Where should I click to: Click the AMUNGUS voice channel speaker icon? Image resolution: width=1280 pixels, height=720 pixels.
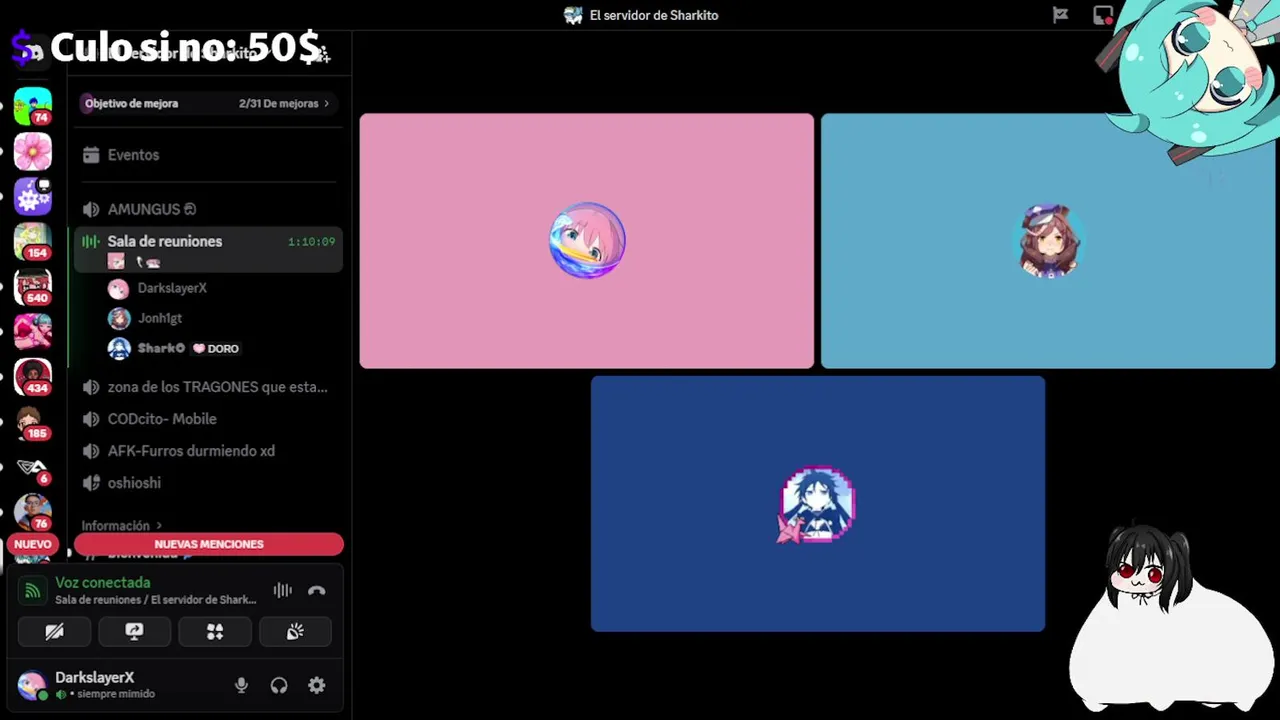click(91, 209)
